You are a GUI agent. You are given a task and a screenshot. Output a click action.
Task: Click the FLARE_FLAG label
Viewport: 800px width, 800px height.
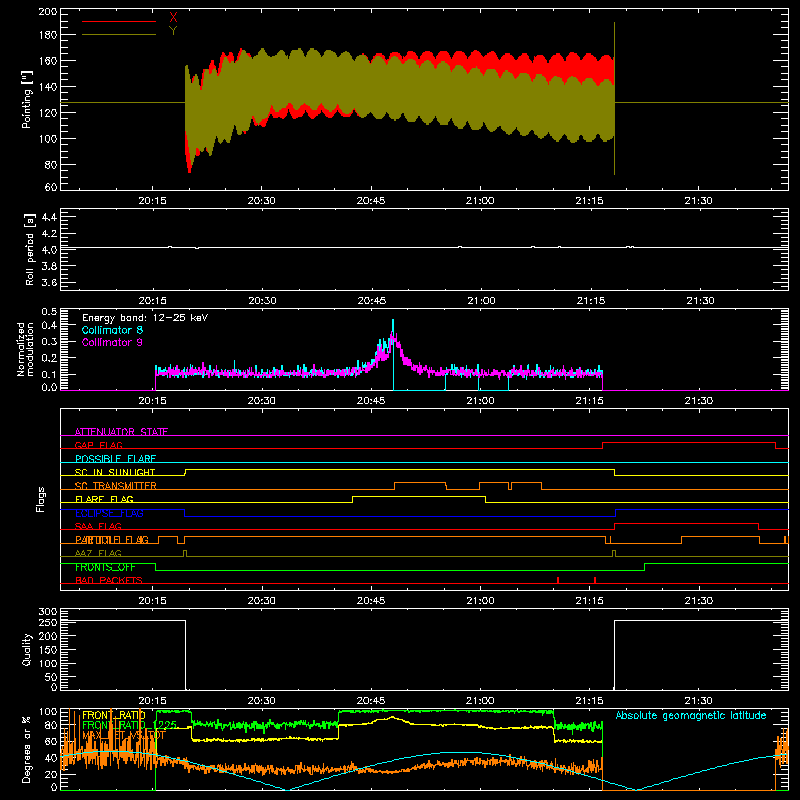104,499
